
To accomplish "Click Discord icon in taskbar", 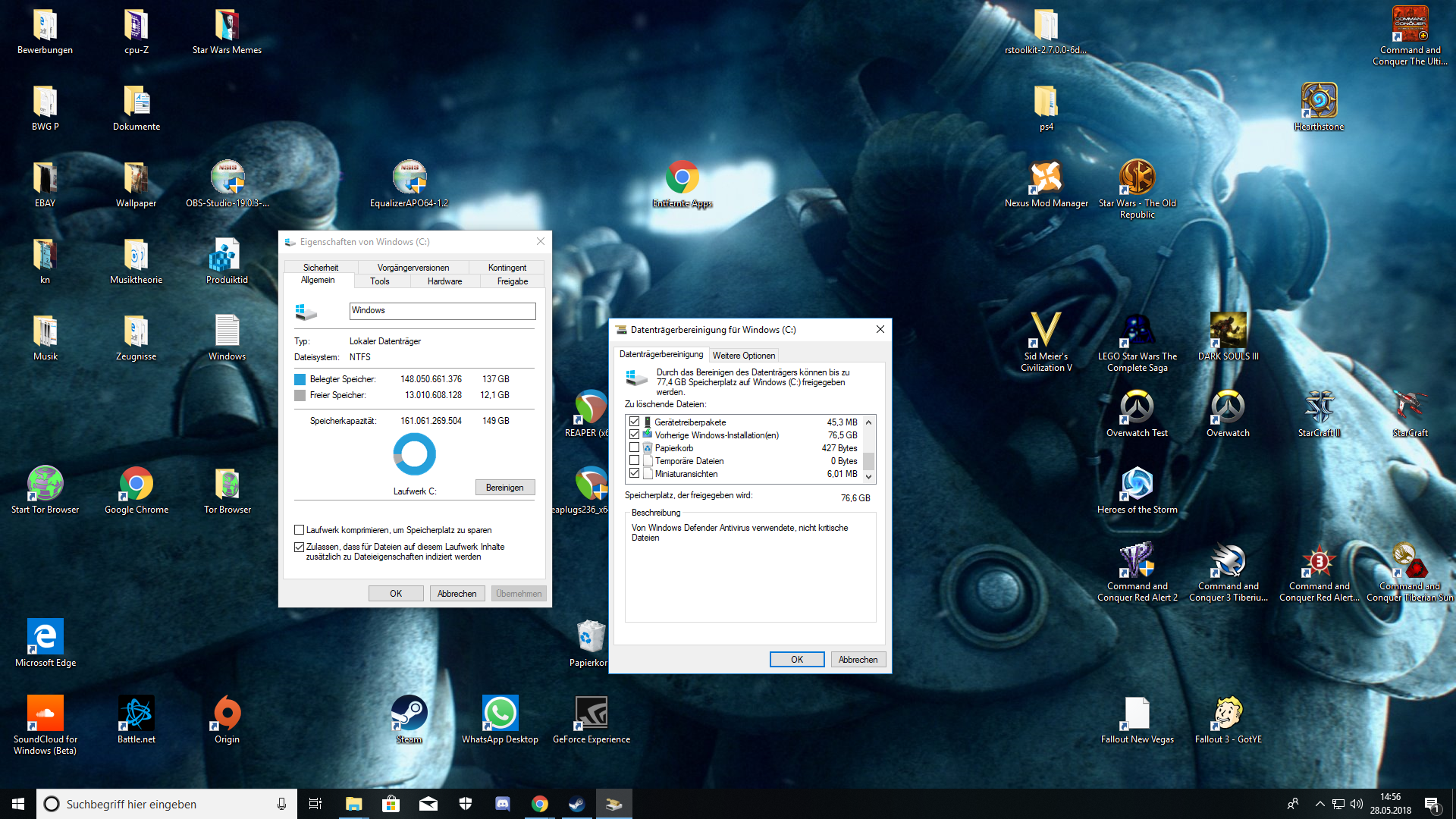I will (502, 804).
